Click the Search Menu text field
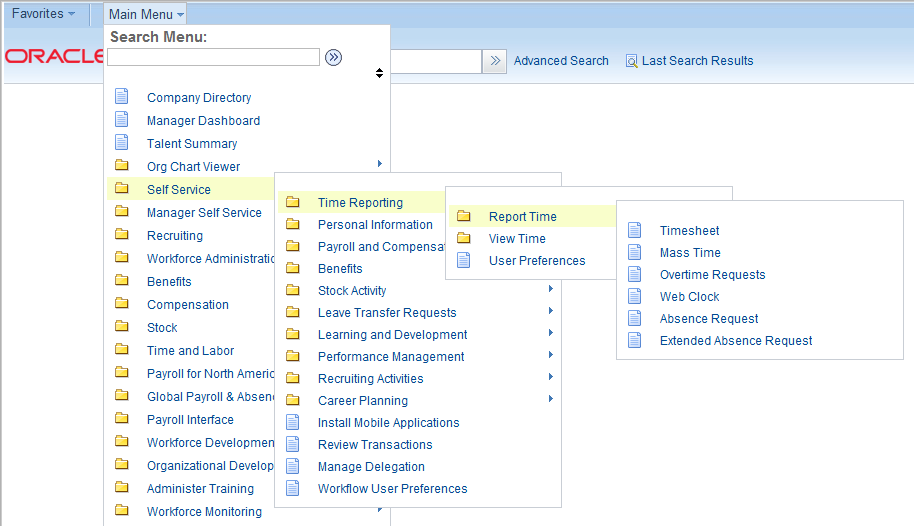 tap(213, 57)
